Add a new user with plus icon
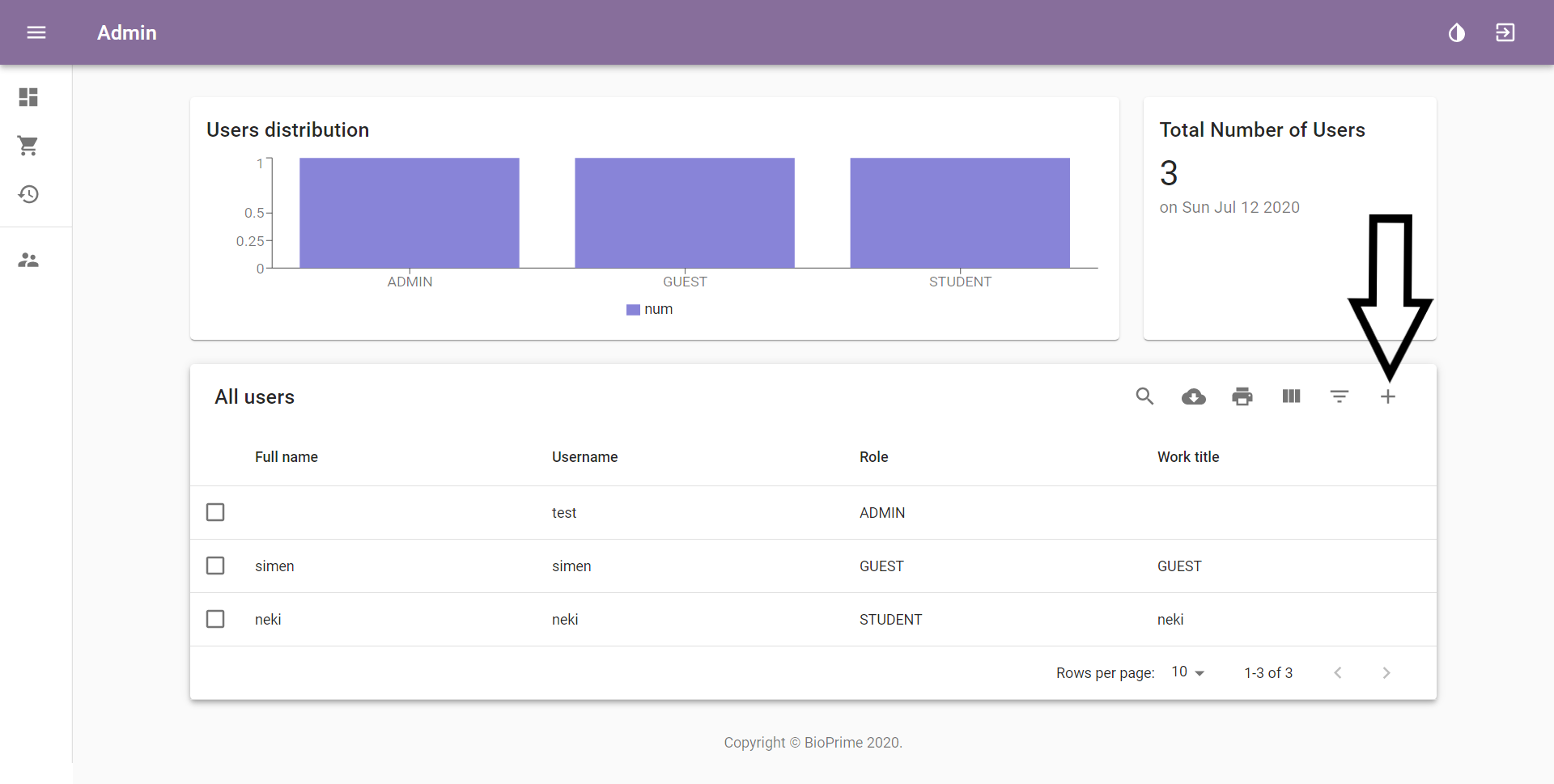Screen dimensions: 1554x784 point(1388,396)
